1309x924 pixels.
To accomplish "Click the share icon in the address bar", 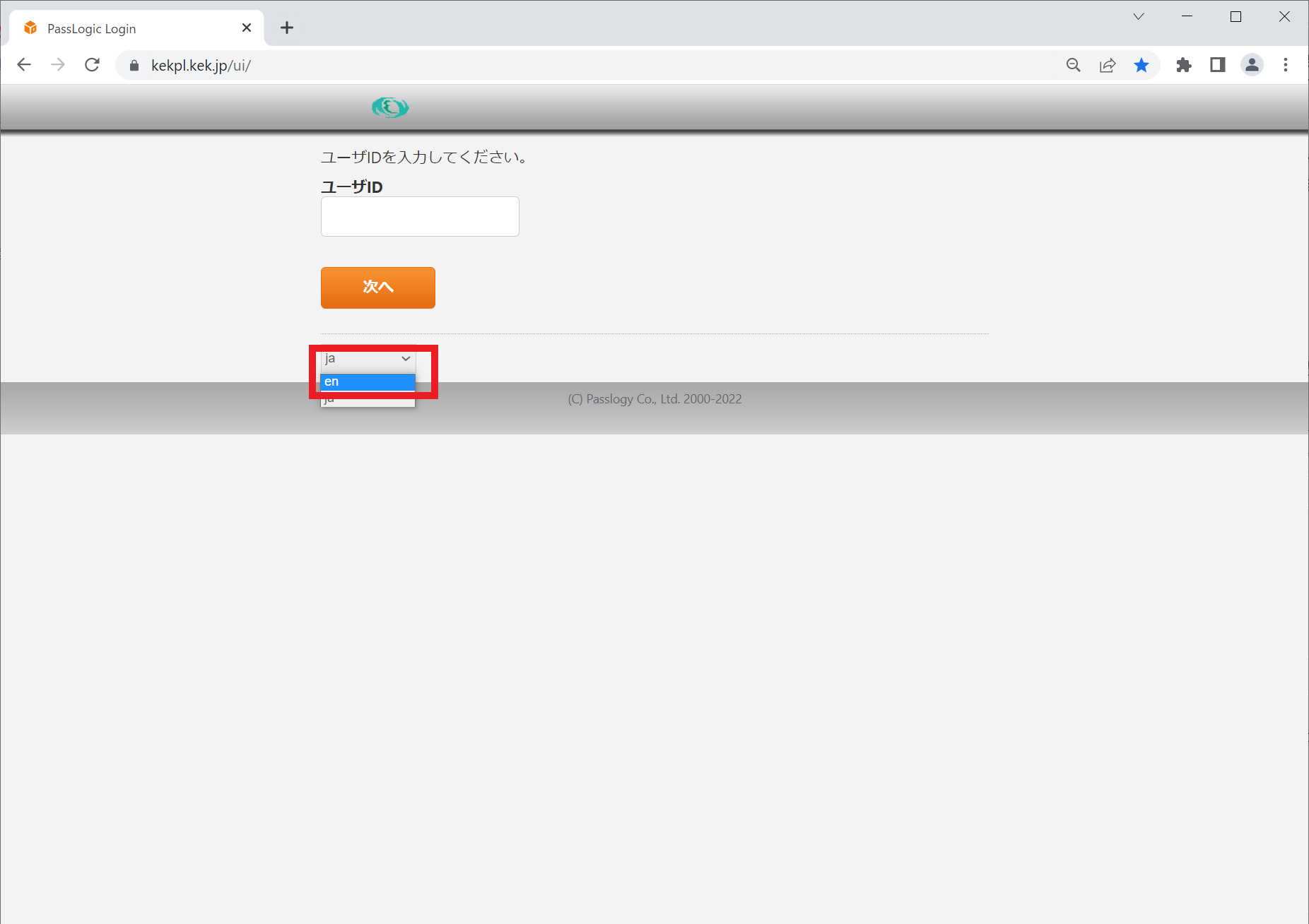I will pos(1108,65).
